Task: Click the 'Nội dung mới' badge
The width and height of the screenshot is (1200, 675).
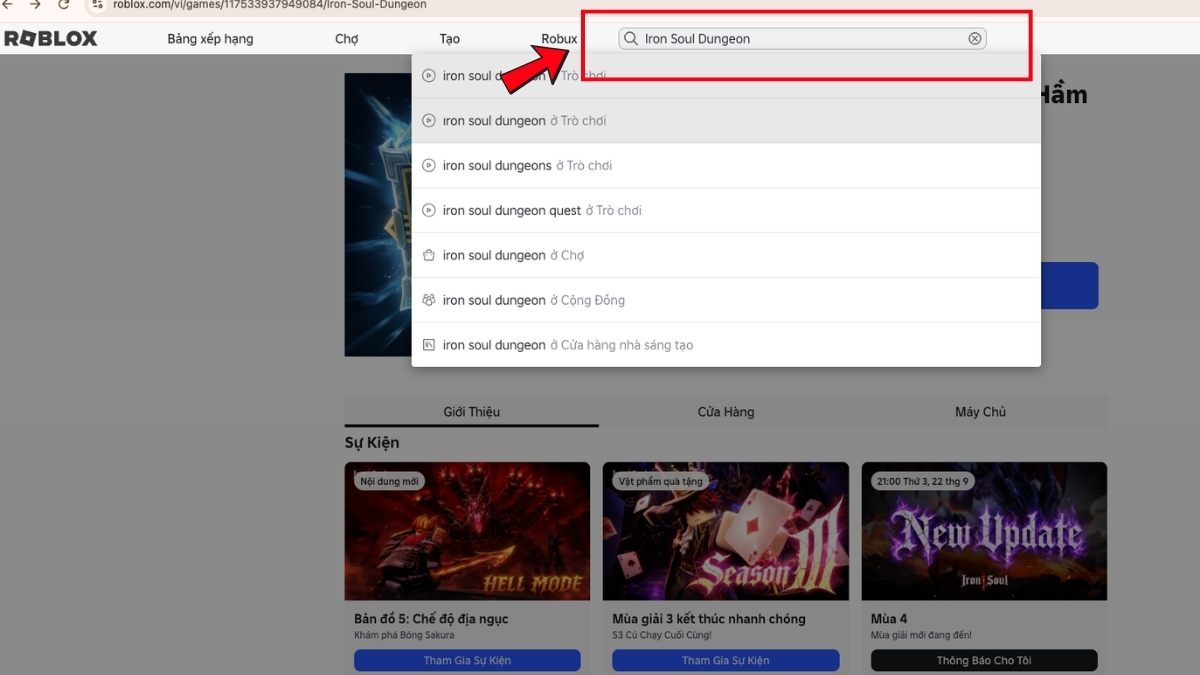Action: click(x=389, y=481)
